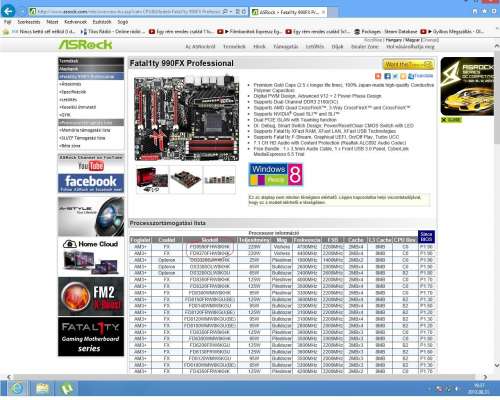The width and height of the screenshot is (500, 400).
Task: Open the Dealer Zone navigation link
Action: (365, 47)
